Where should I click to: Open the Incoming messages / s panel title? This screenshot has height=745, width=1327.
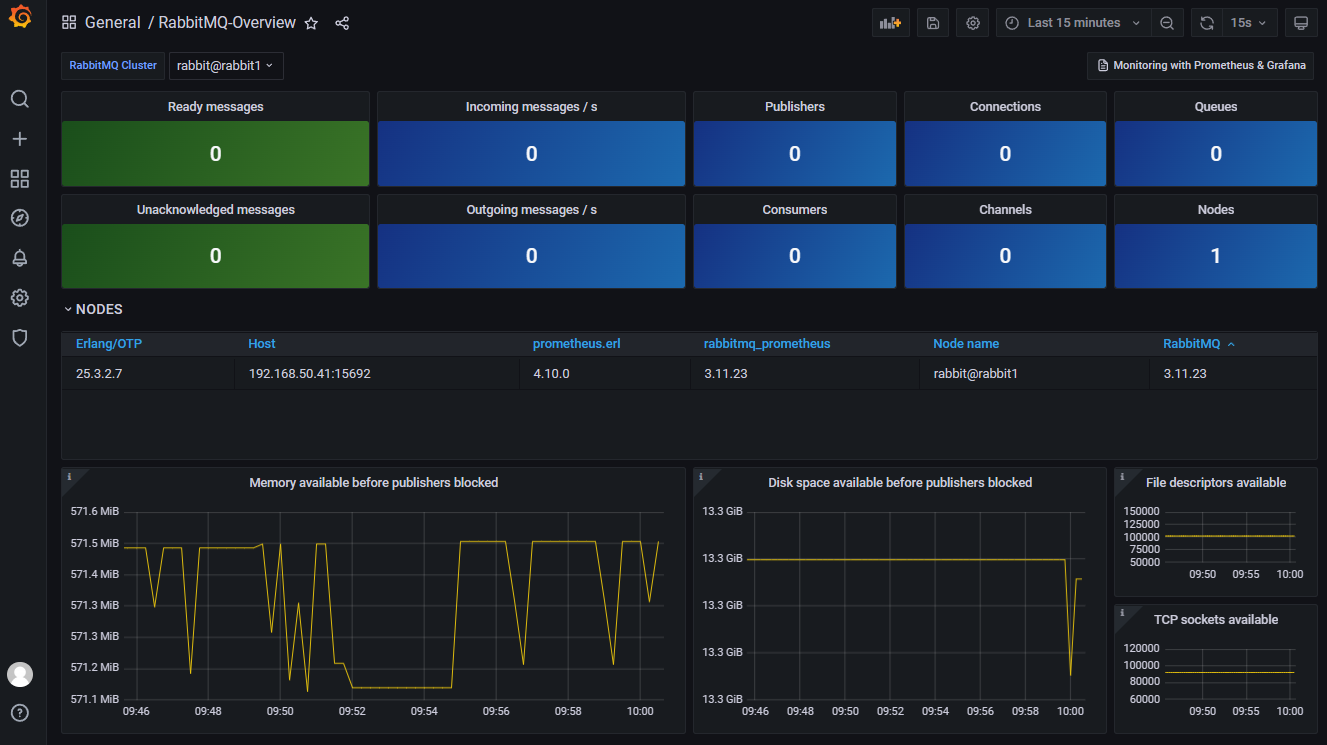[532, 107]
